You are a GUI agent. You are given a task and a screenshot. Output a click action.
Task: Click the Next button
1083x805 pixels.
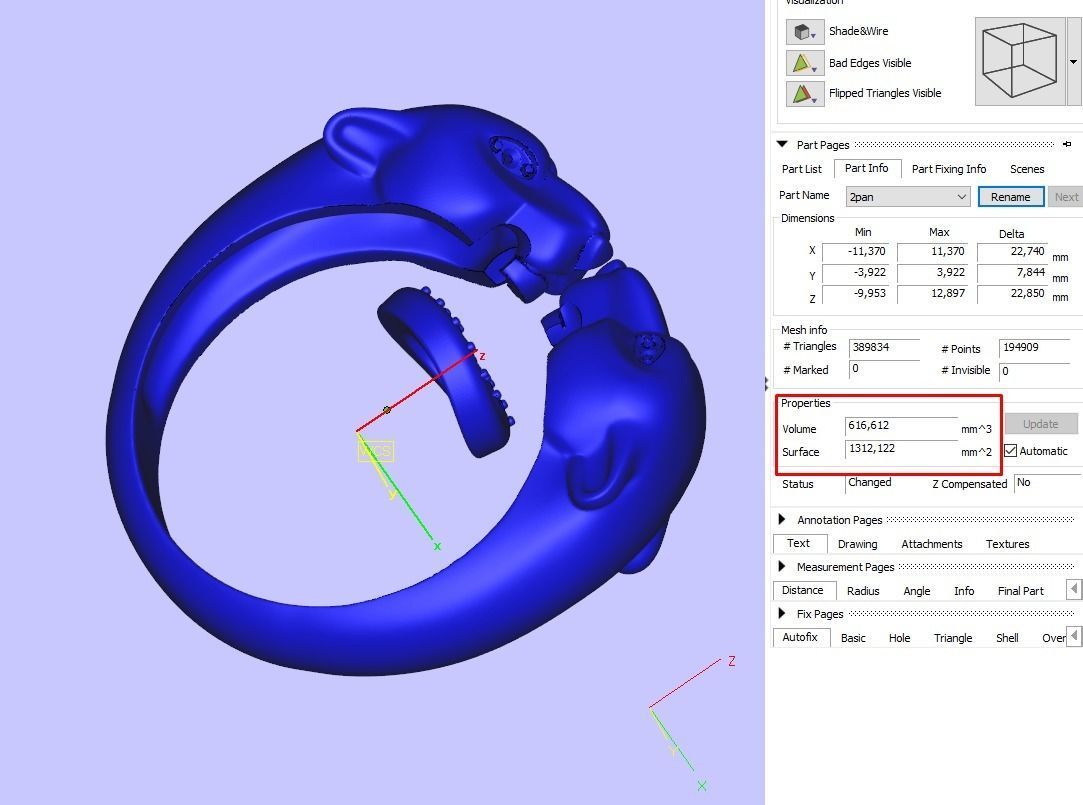pos(1066,197)
